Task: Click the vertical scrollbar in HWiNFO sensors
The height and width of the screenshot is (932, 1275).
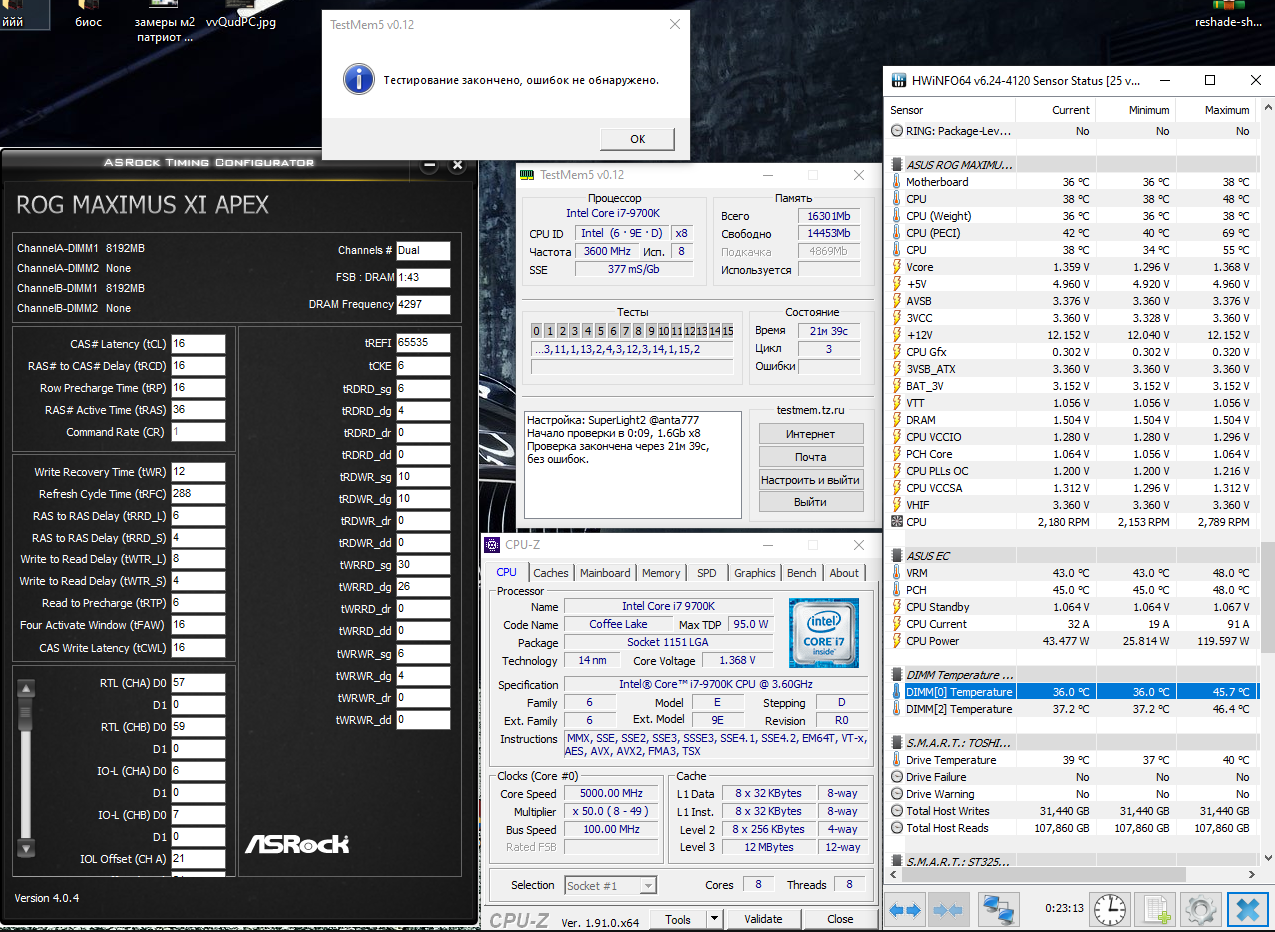Action: click(x=1267, y=598)
